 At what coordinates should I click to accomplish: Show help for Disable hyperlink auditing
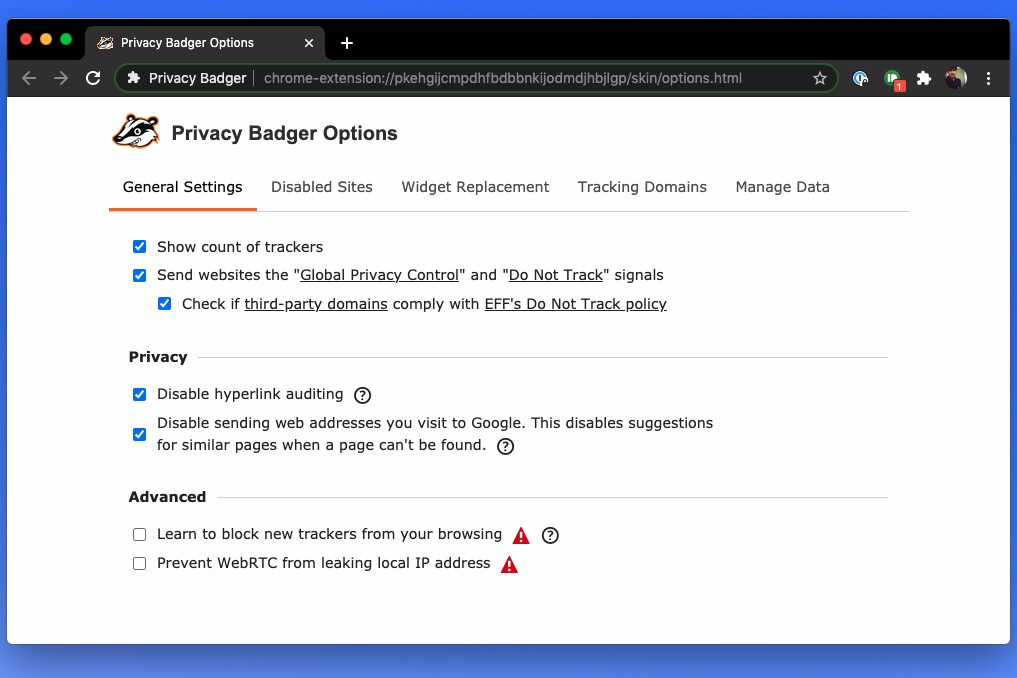[x=363, y=395]
